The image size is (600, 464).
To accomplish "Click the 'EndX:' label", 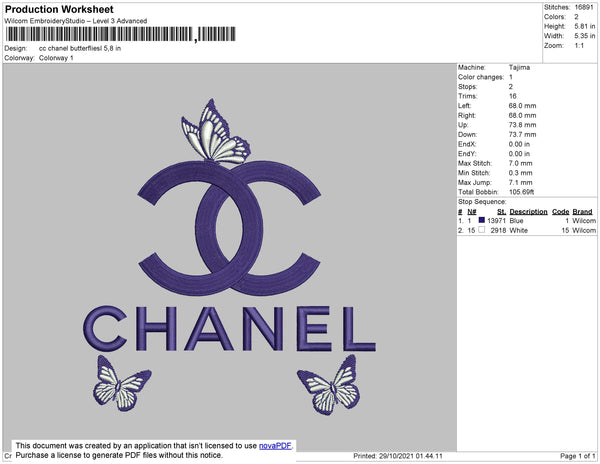I will click(x=467, y=144).
